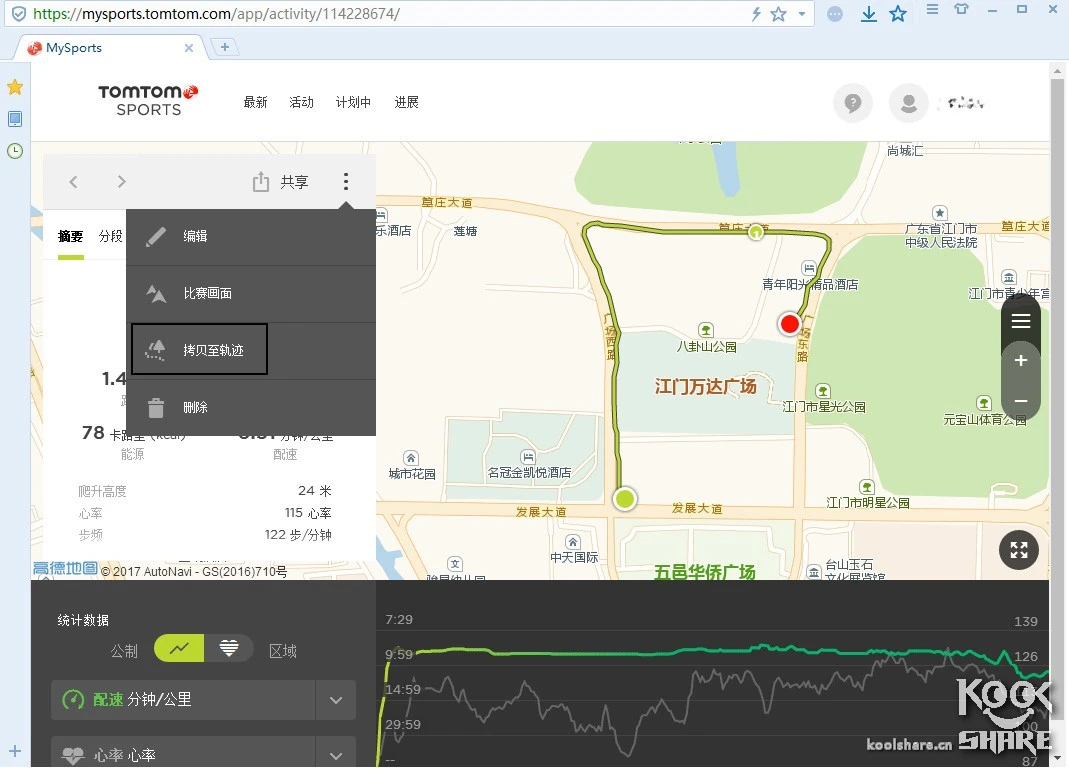The width and height of the screenshot is (1069, 770).
Task: Click the route midpoint marker on 篁庄大道
Action: (755, 233)
